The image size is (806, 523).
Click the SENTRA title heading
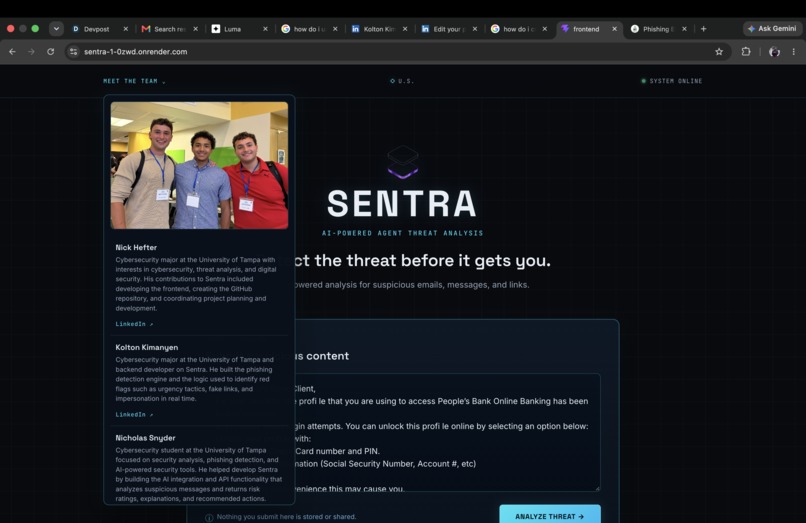tap(402, 204)
